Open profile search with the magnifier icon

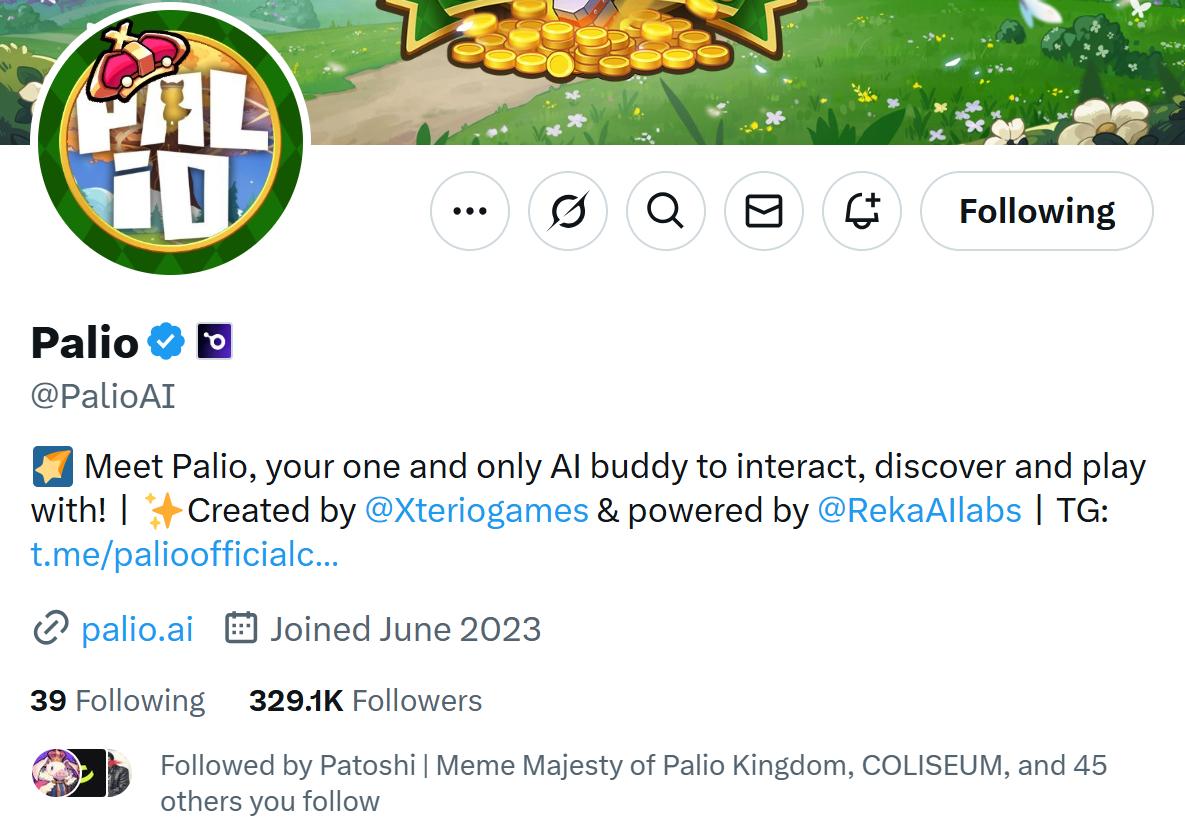coord(665,211)
